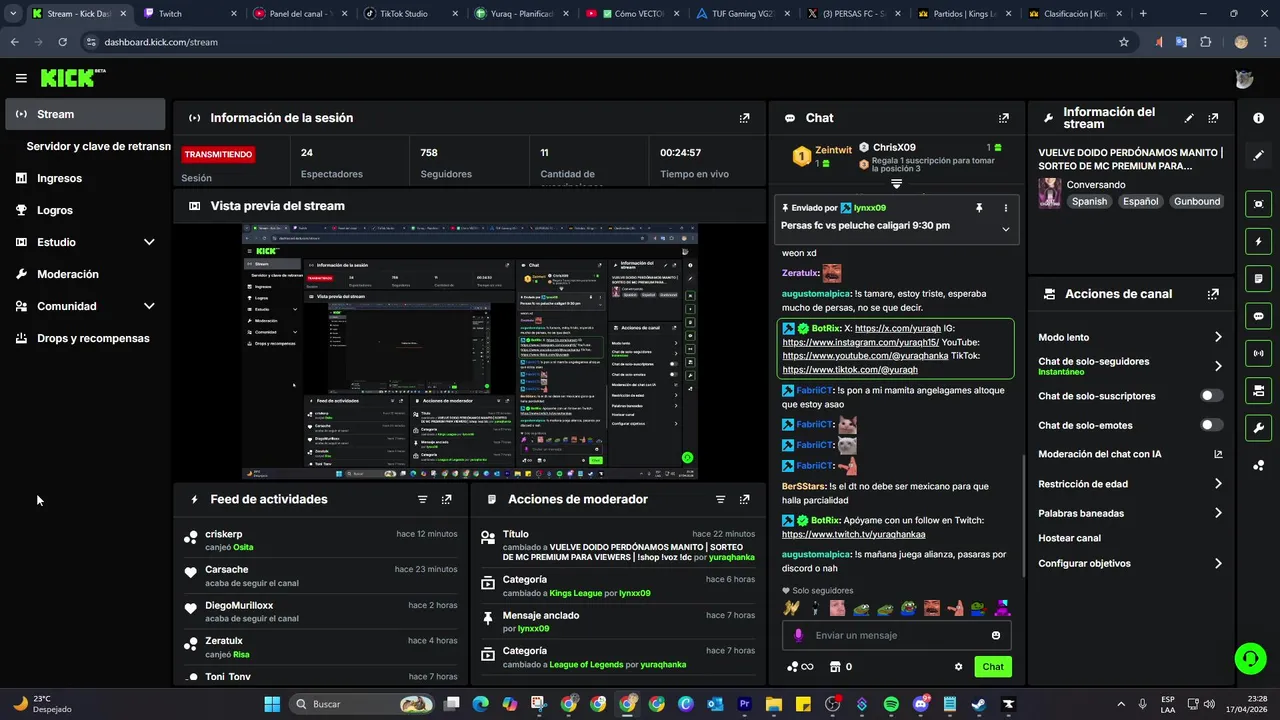Open Spotify from the Windows taskbar
Viewport: 1280px width, 720px height.
[x=891, y=704]
